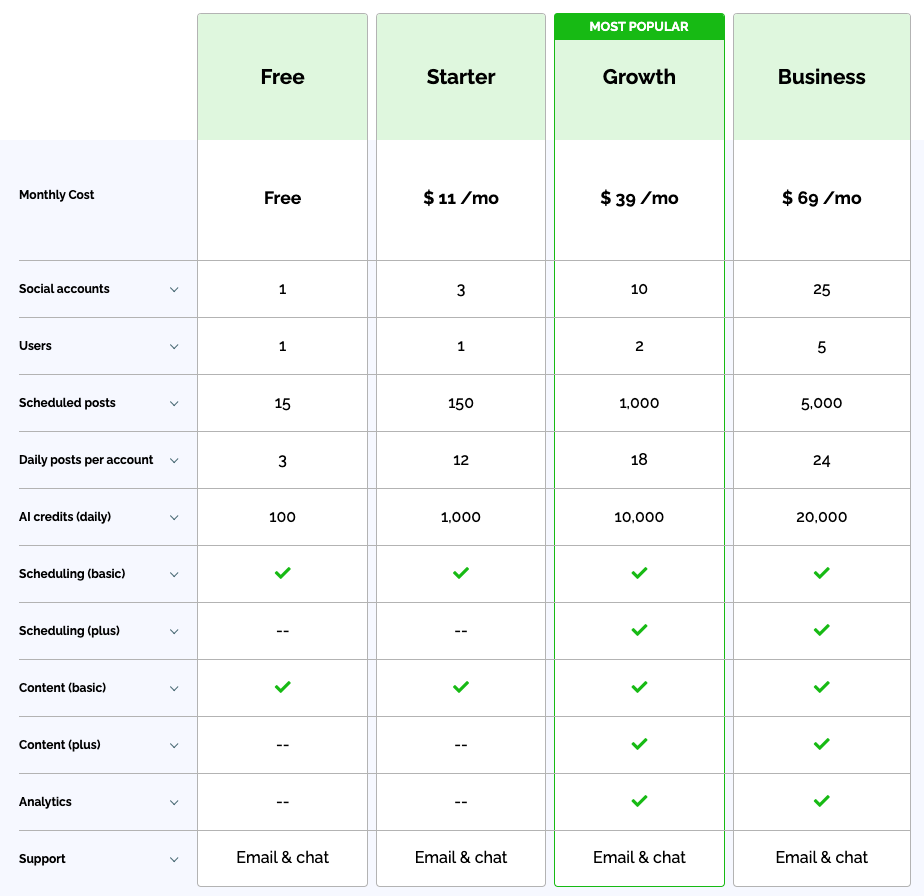This screenshot has height=896, width=924.
Task: Select the Business plan header
Action: (x=822, y=77)
